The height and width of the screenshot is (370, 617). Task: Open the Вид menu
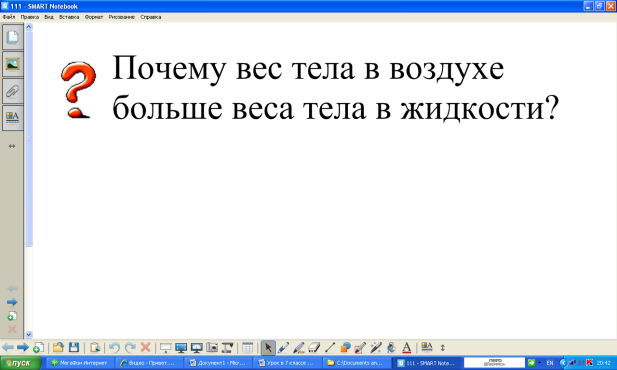click(x=49, y=17)
